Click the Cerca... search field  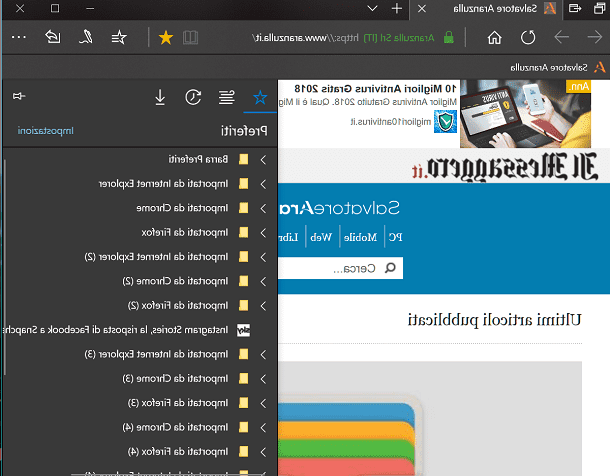point(340,268)
